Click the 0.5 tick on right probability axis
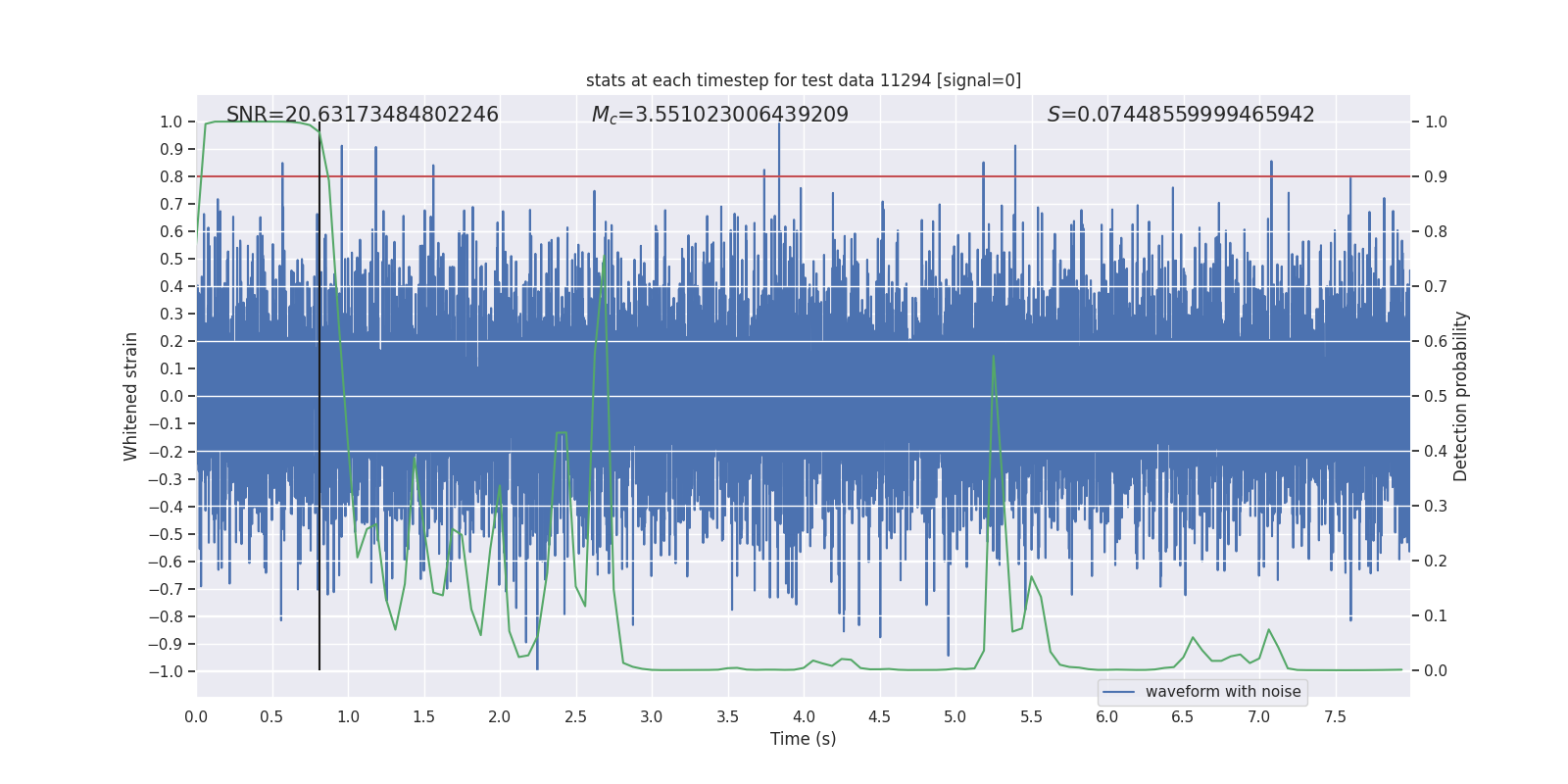The image size is (1568, 784). (x=1436, y=397)
